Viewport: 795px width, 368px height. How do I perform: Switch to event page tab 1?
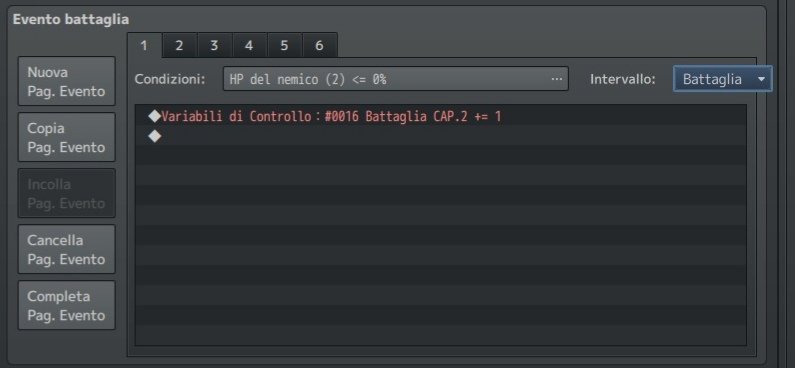pos(144,45)
